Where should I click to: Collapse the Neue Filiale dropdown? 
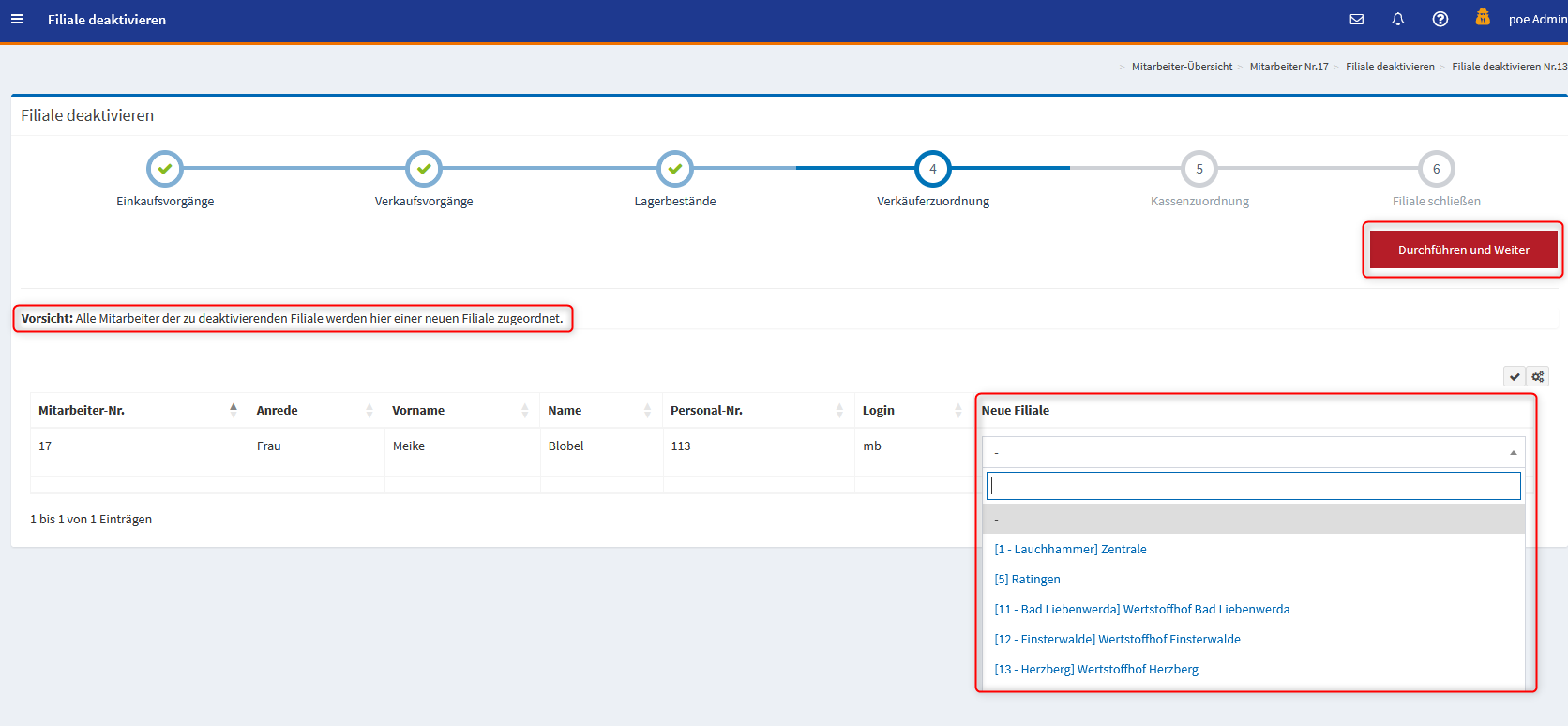coord(1253,452)
